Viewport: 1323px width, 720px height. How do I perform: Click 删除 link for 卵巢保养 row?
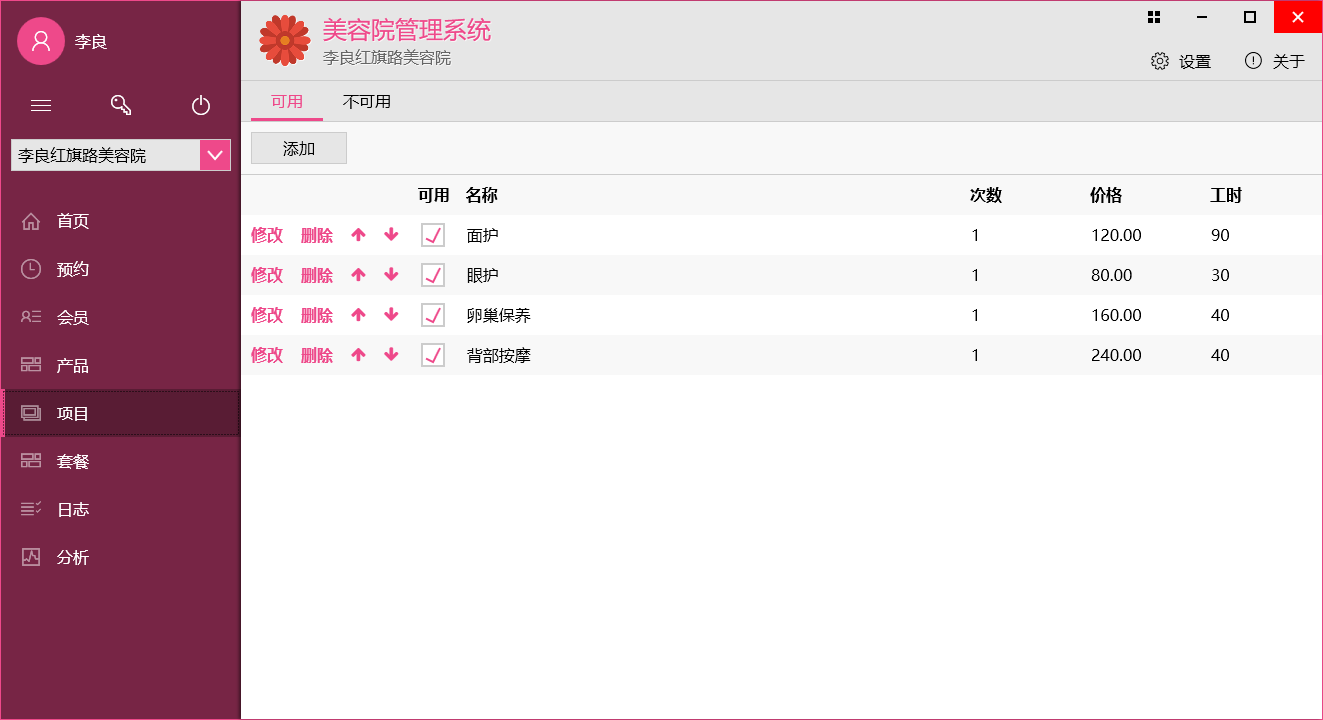point(317,315)
